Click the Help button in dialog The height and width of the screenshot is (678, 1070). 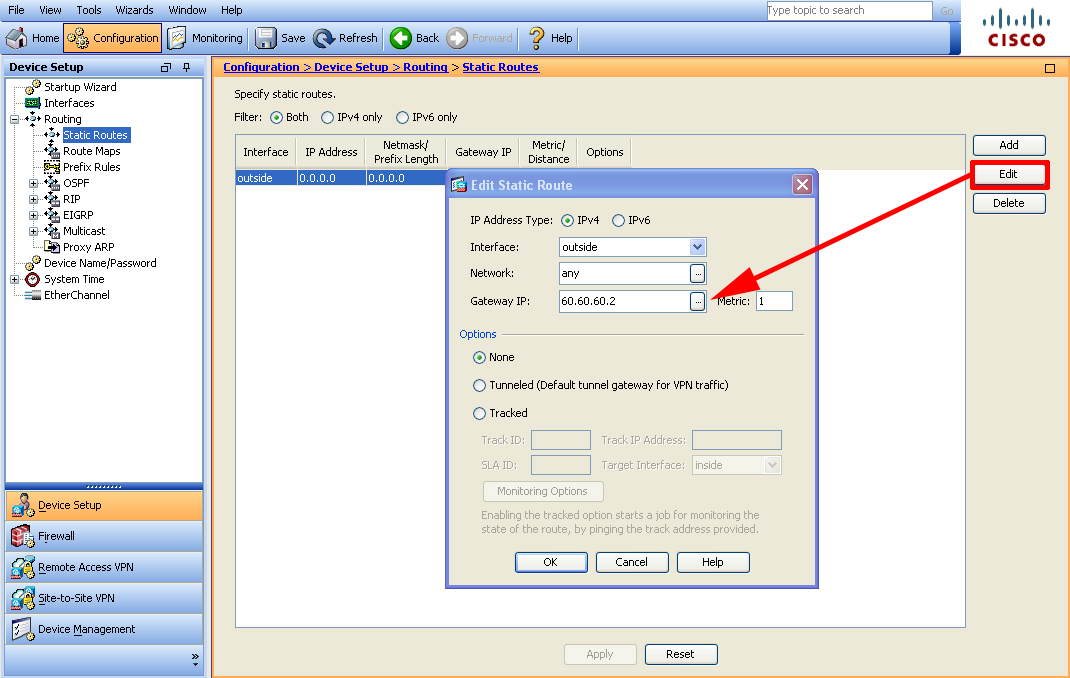tap(713, 562)
